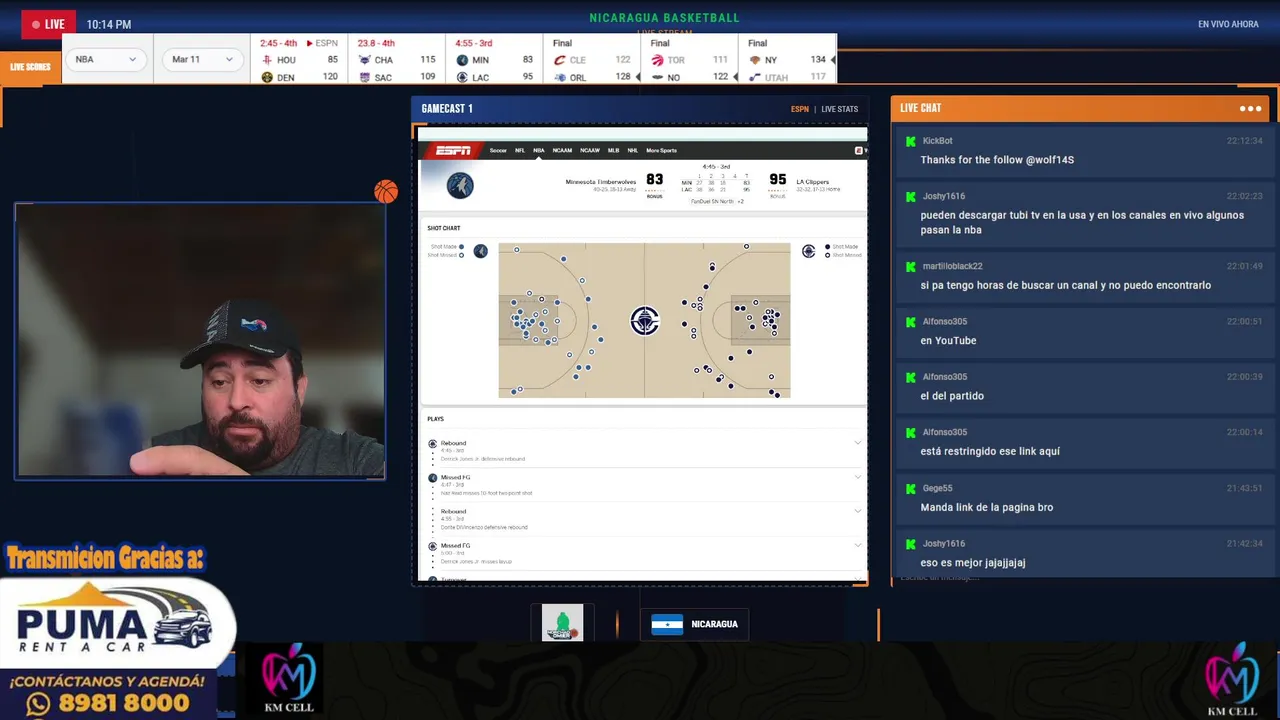
Task: Click the ESPN logo in gamecast
Action: (x=453, y=150)
